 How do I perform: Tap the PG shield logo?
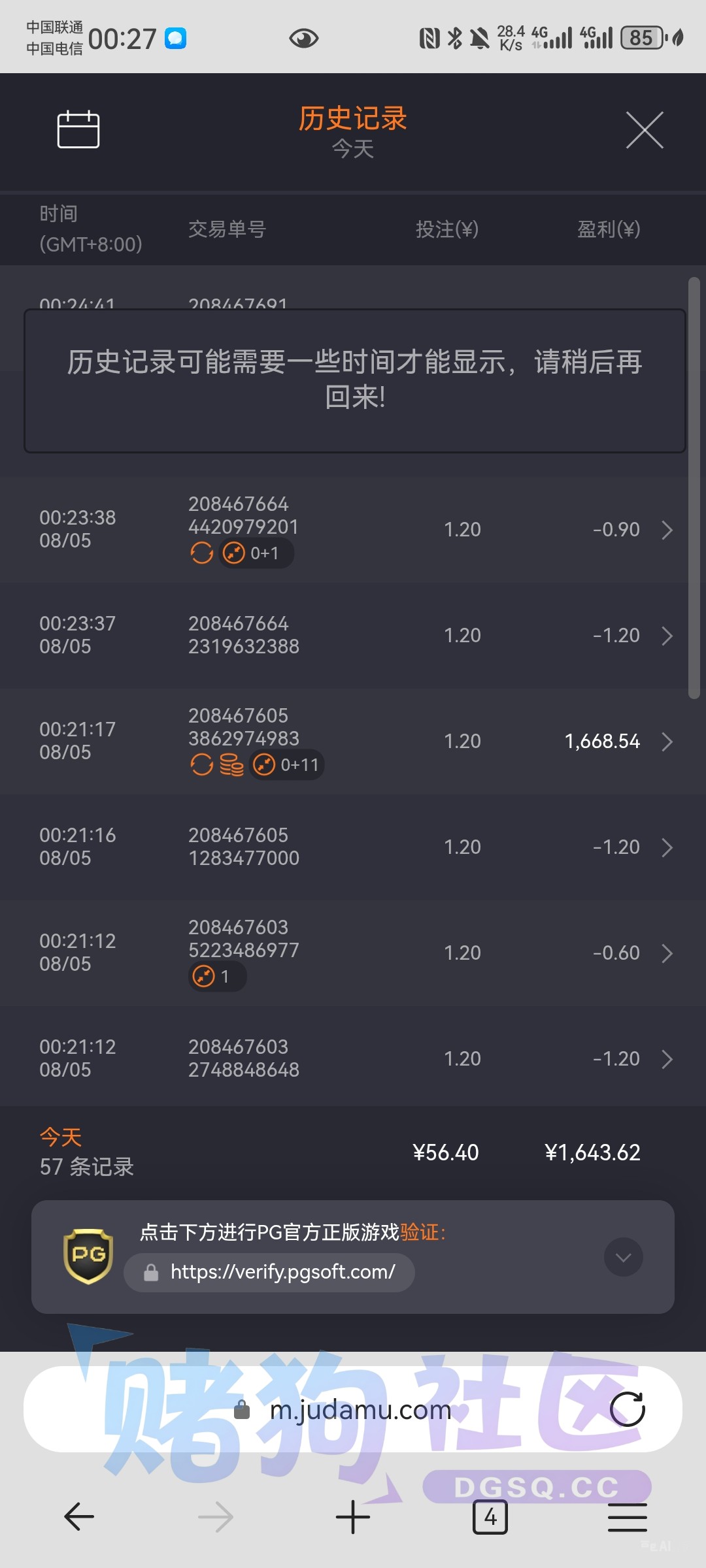(88, 1256)
